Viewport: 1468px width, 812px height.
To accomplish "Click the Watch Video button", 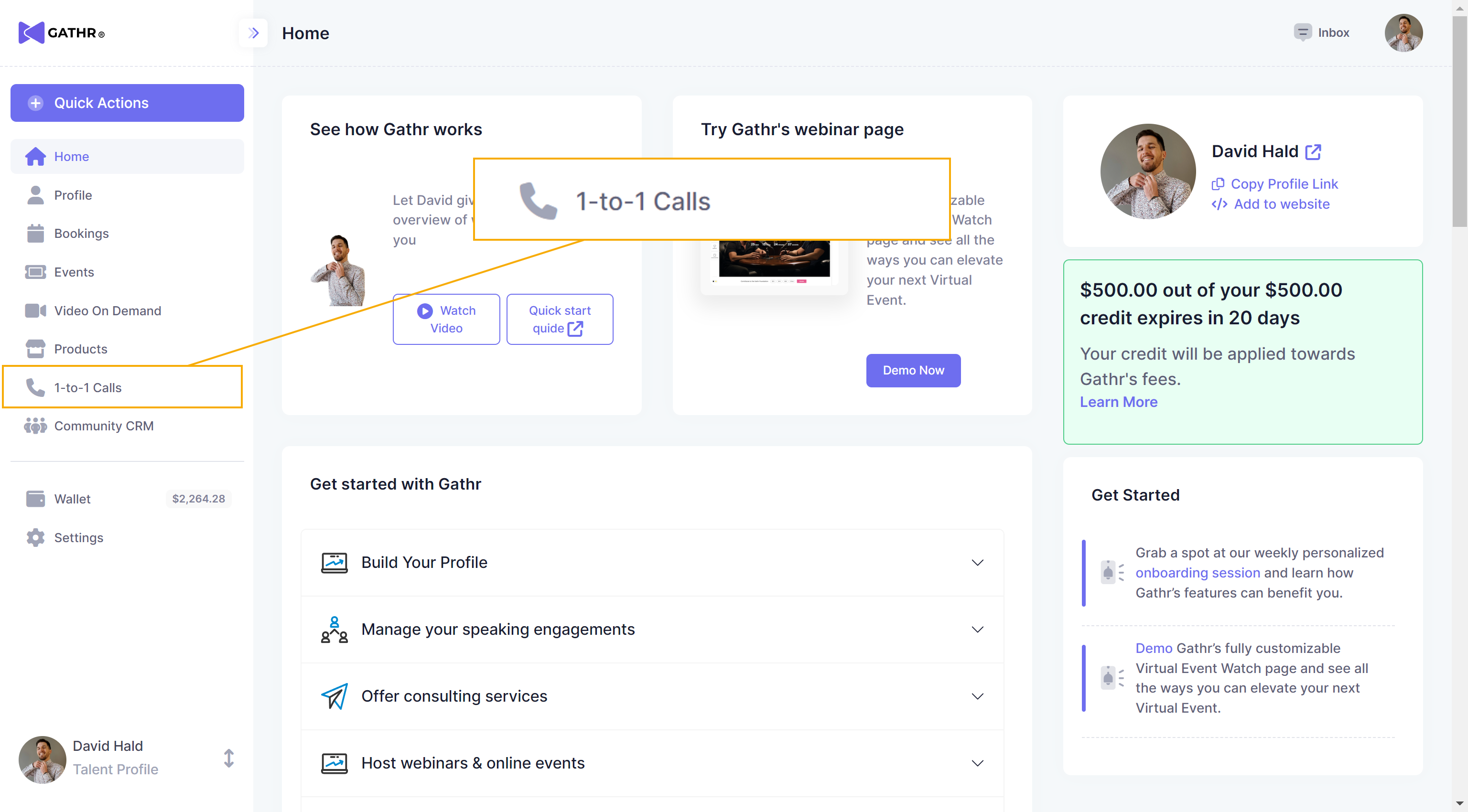I will [446, 319].
